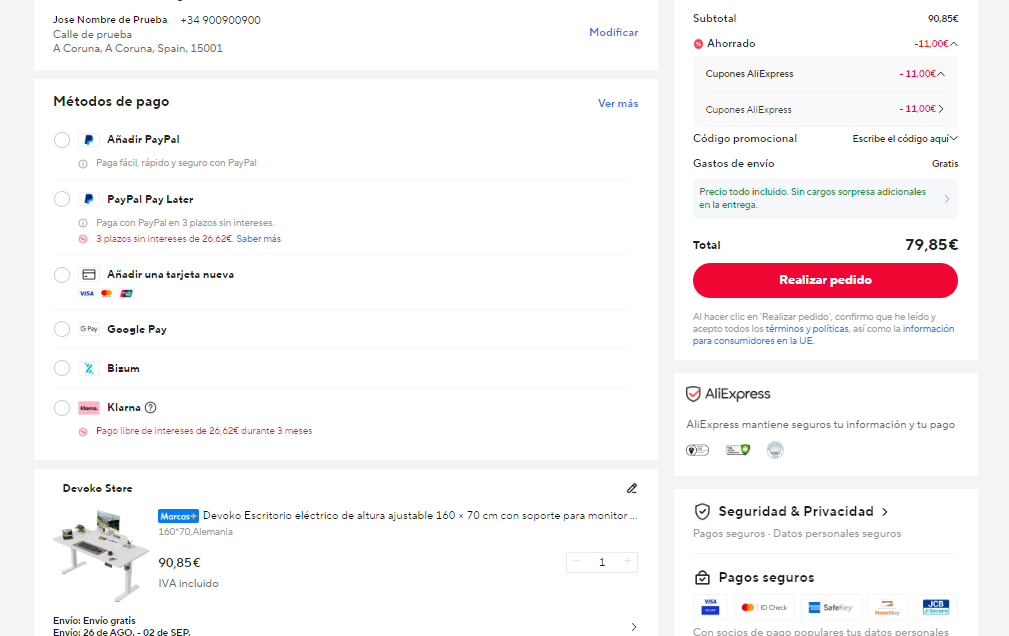This screenshot has width=1009, height=636.
Task: Click the pink Klarna logo icon
Action: [89, 407]
